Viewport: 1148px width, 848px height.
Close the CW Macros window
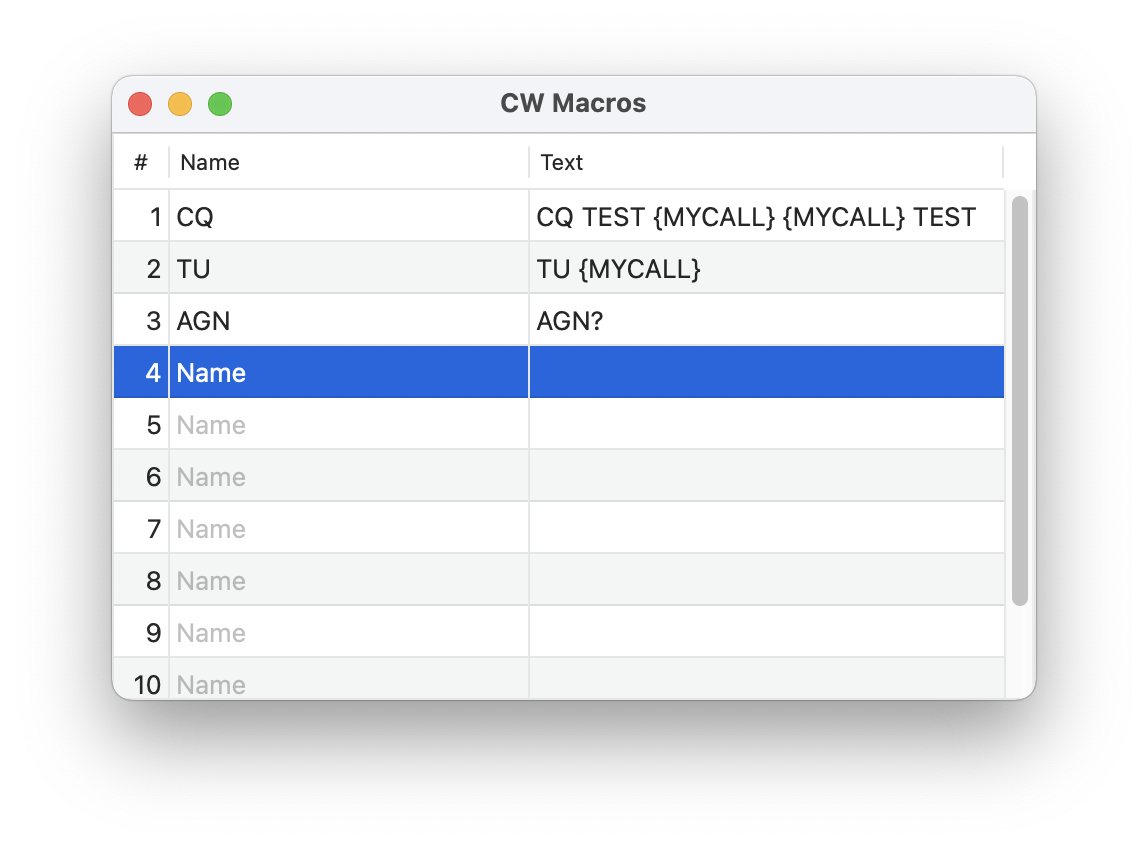coord(140,104)
